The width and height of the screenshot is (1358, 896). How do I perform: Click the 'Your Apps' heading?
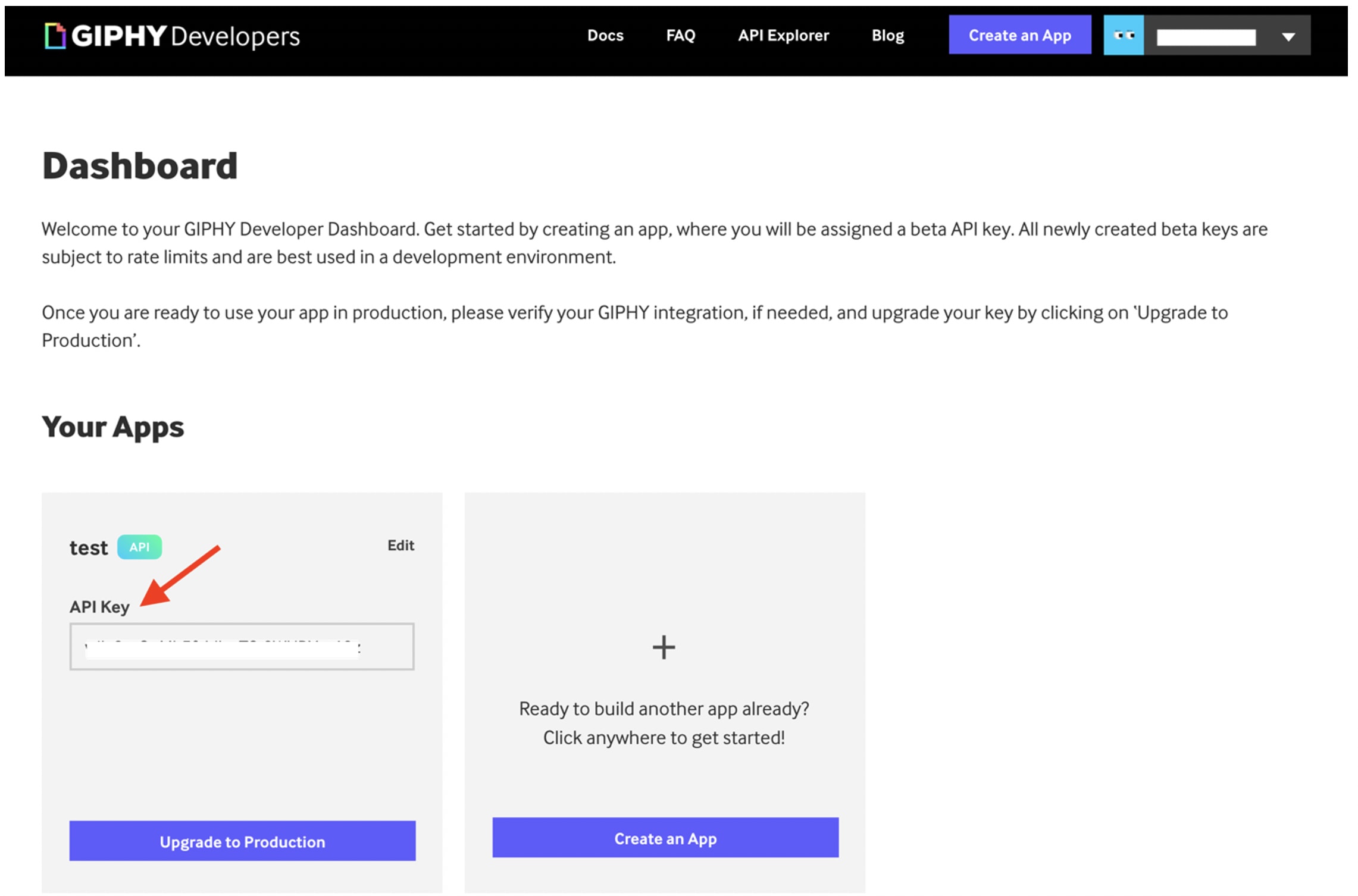pos(113,427)
